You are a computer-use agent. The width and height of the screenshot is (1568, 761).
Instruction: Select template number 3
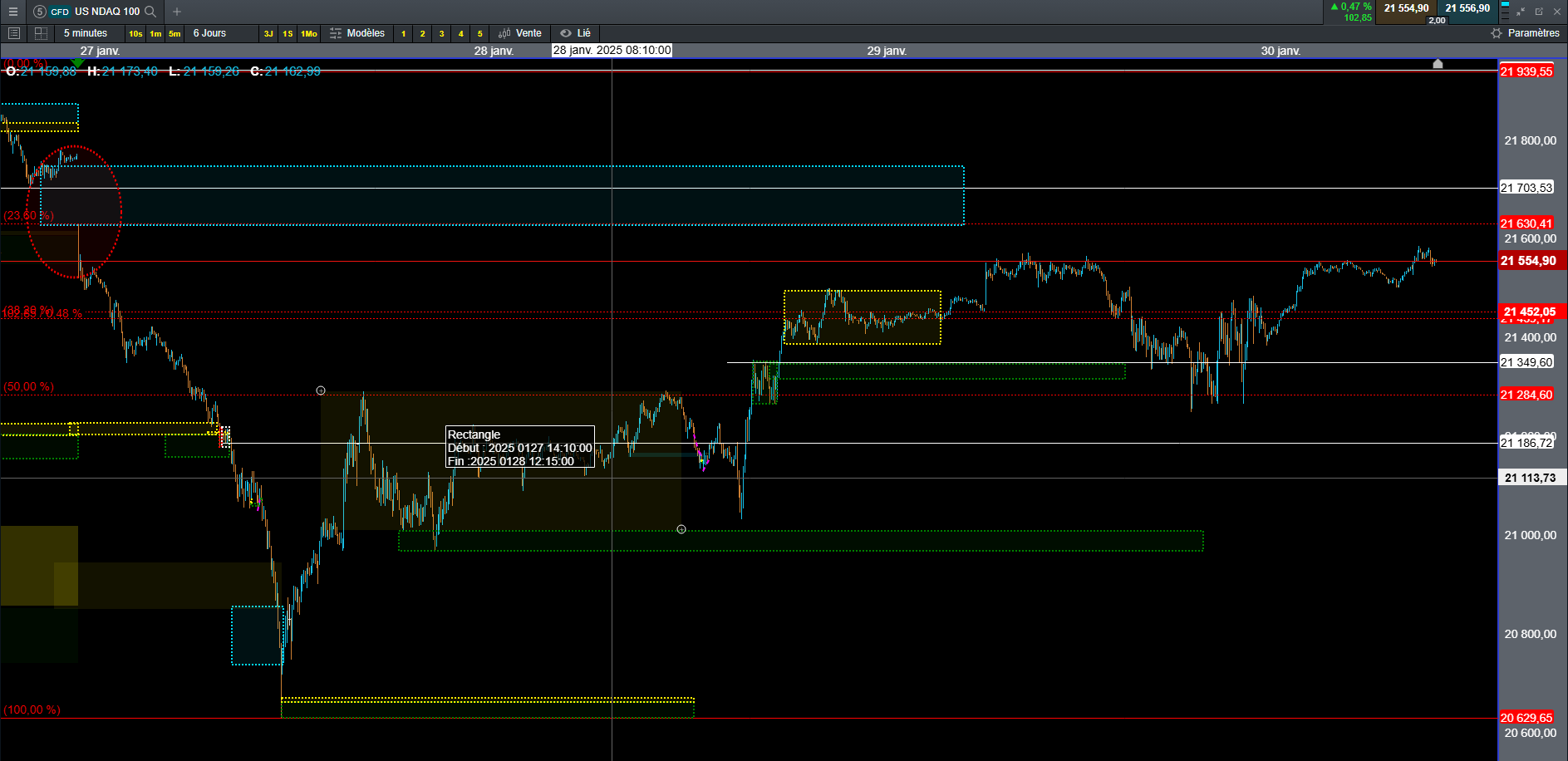point(441,34)
